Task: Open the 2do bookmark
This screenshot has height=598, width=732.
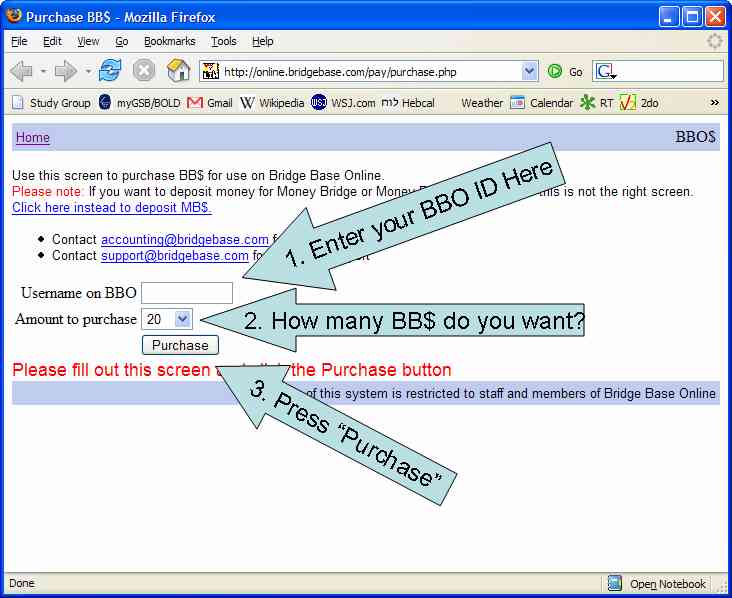Action: tap(639, 103)
